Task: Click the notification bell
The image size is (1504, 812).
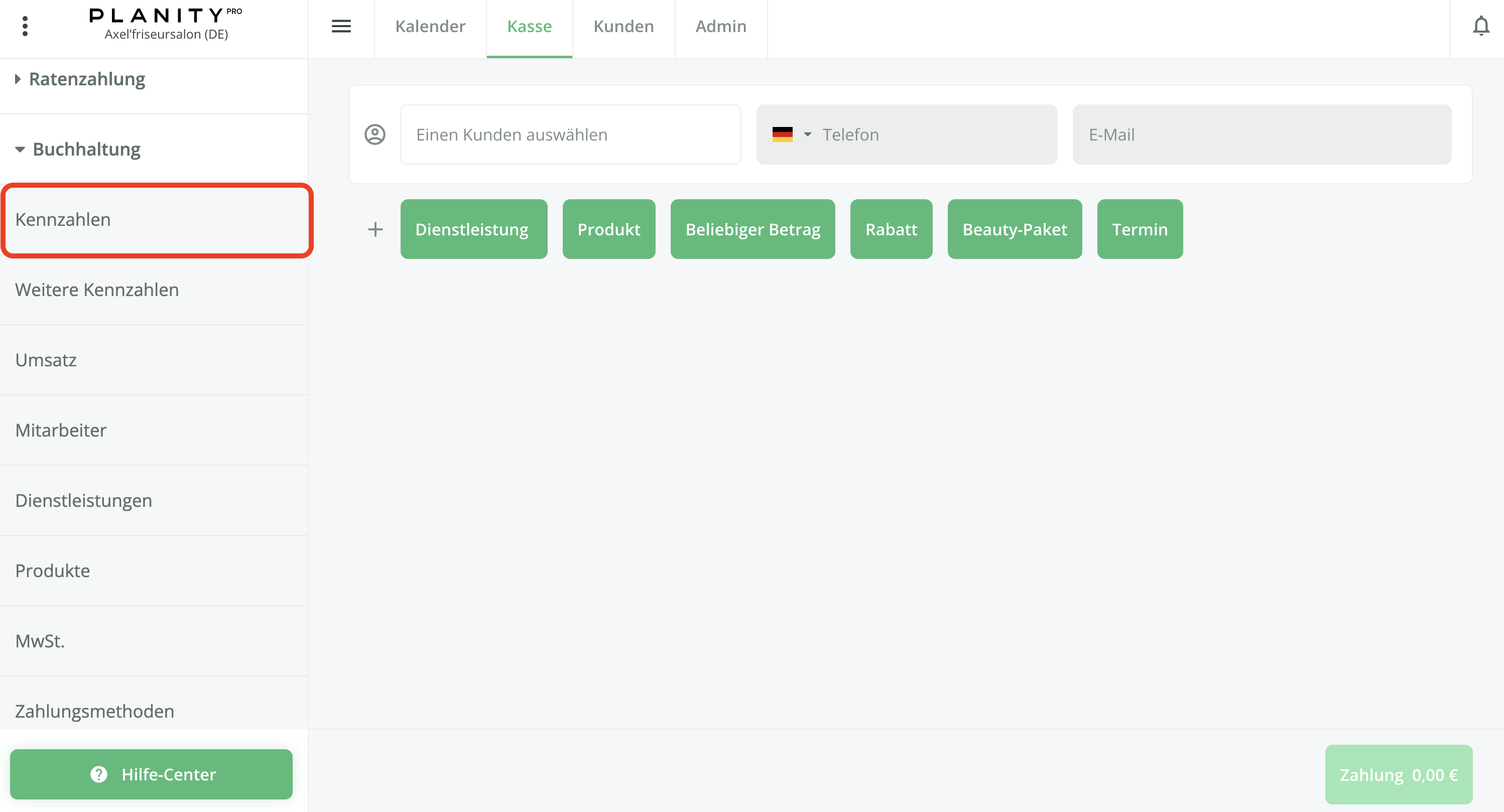Action: pos(1481,26)
